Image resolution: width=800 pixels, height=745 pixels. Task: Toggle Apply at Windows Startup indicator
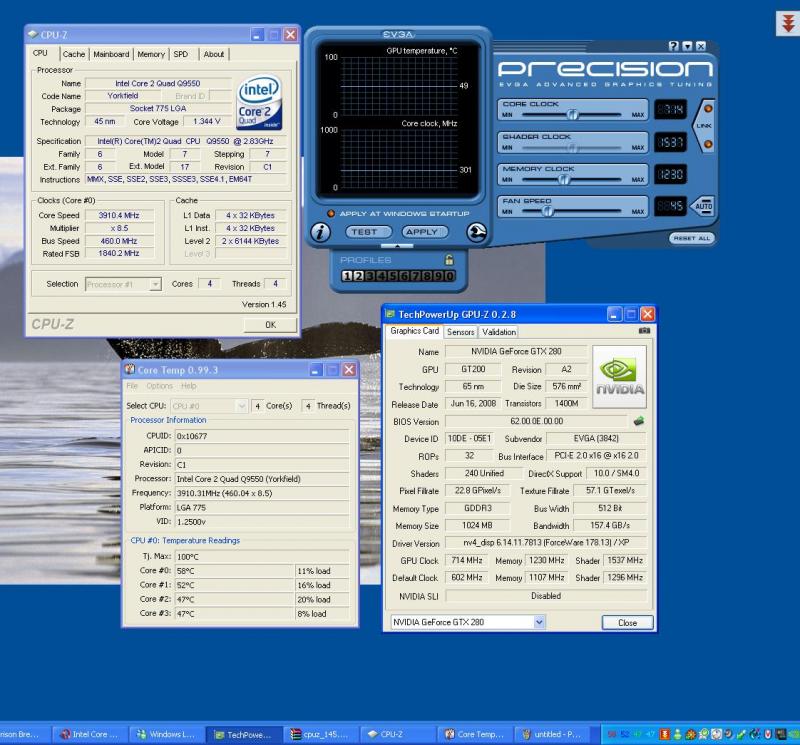331,213
